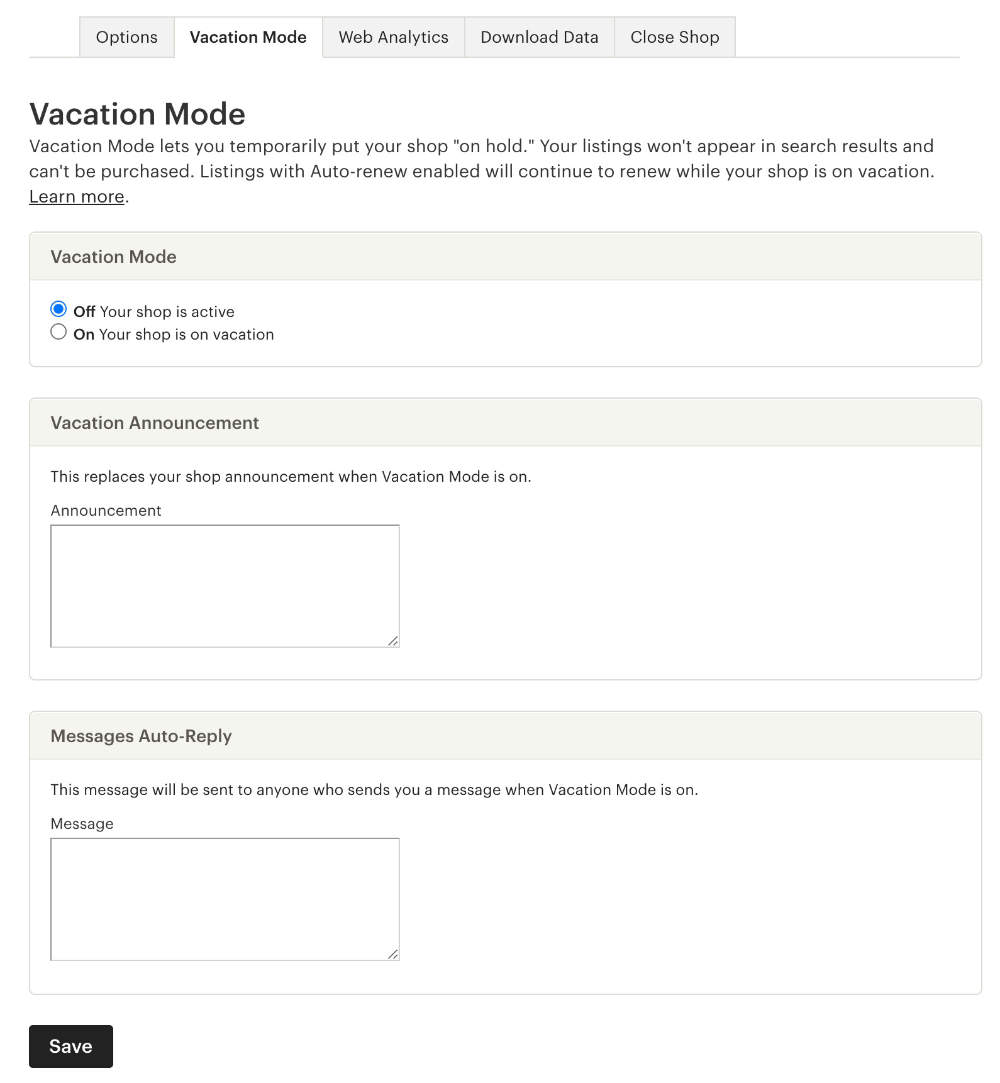The image size is (1000, 1083).
Task: Select the Vacation Mode tab
Action: point(247,37)
